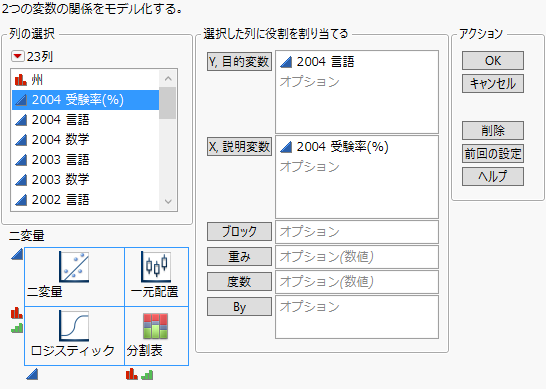Click the 度数 optional numeric field
Screen dimensions: 546x389
coord(357,282)
